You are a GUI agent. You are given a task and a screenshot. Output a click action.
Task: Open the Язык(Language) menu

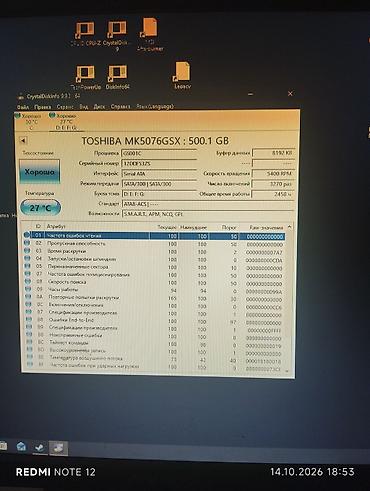pos(155,107)
